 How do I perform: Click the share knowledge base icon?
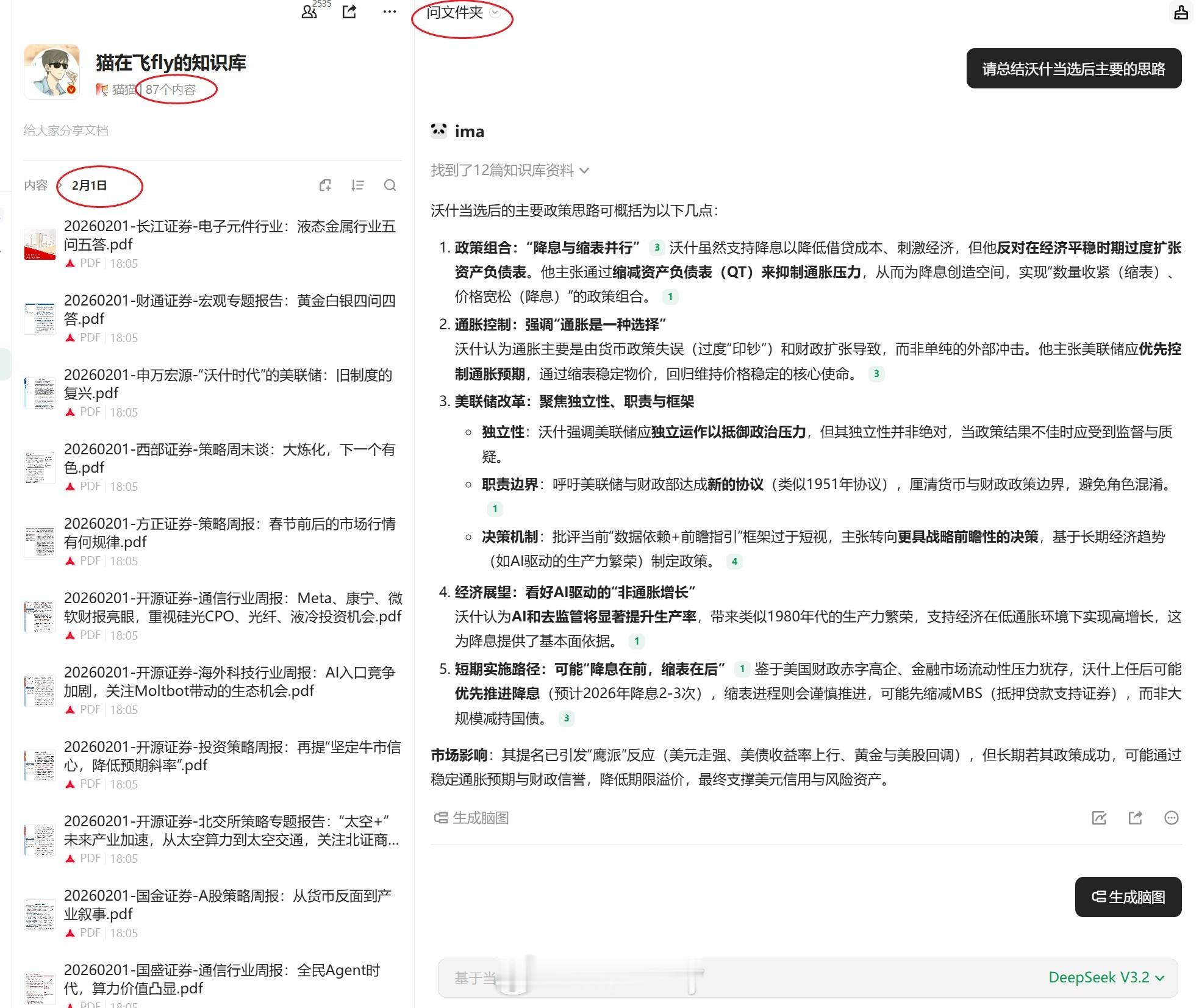pos(349,12)
